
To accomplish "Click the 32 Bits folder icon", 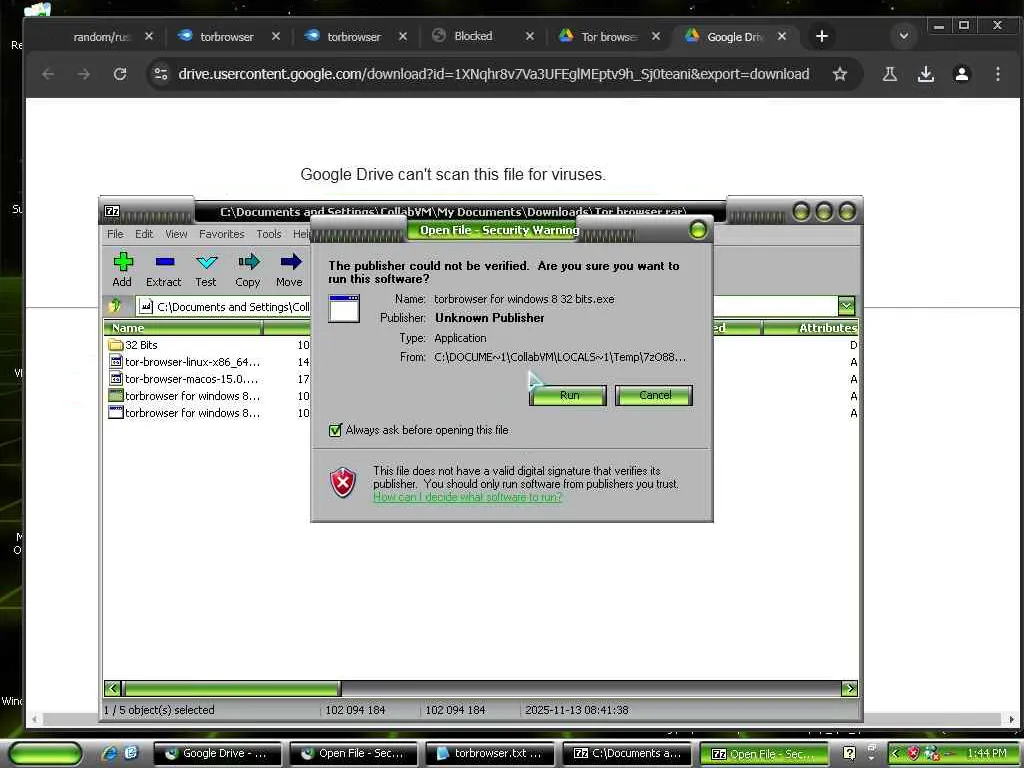I will coord(116,344).
